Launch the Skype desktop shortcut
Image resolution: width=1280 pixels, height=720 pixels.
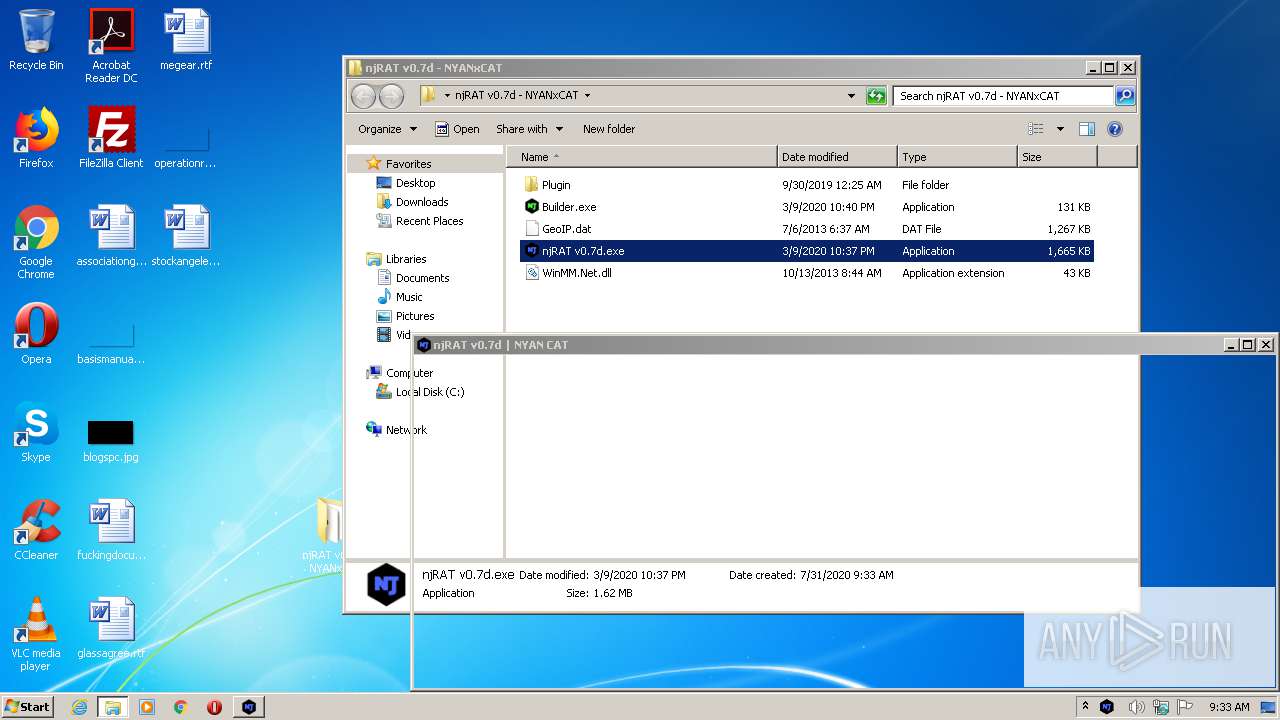coord(36,432)
